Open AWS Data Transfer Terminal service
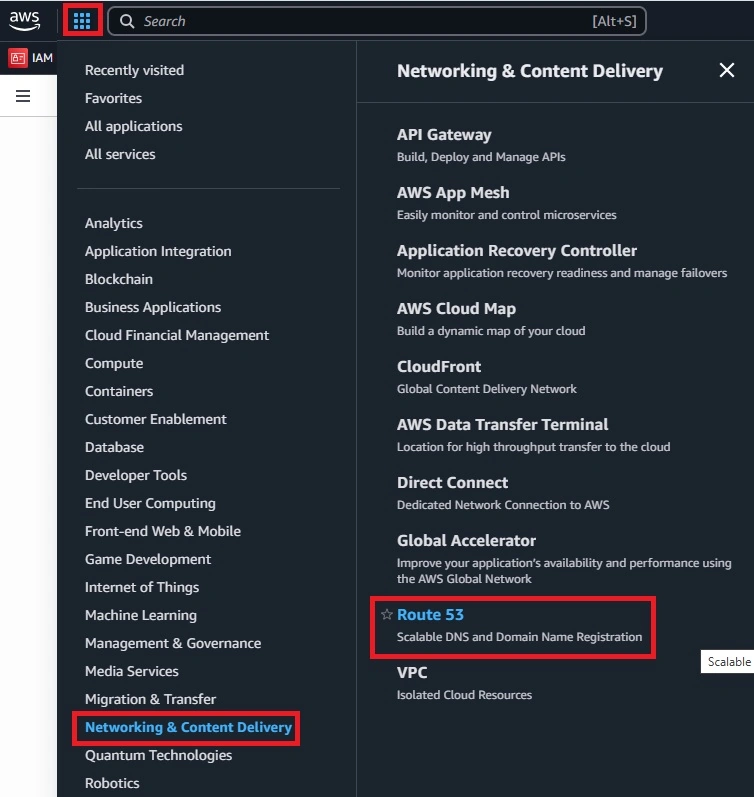This screenshot has height=797, width=754. pos(502,424)
